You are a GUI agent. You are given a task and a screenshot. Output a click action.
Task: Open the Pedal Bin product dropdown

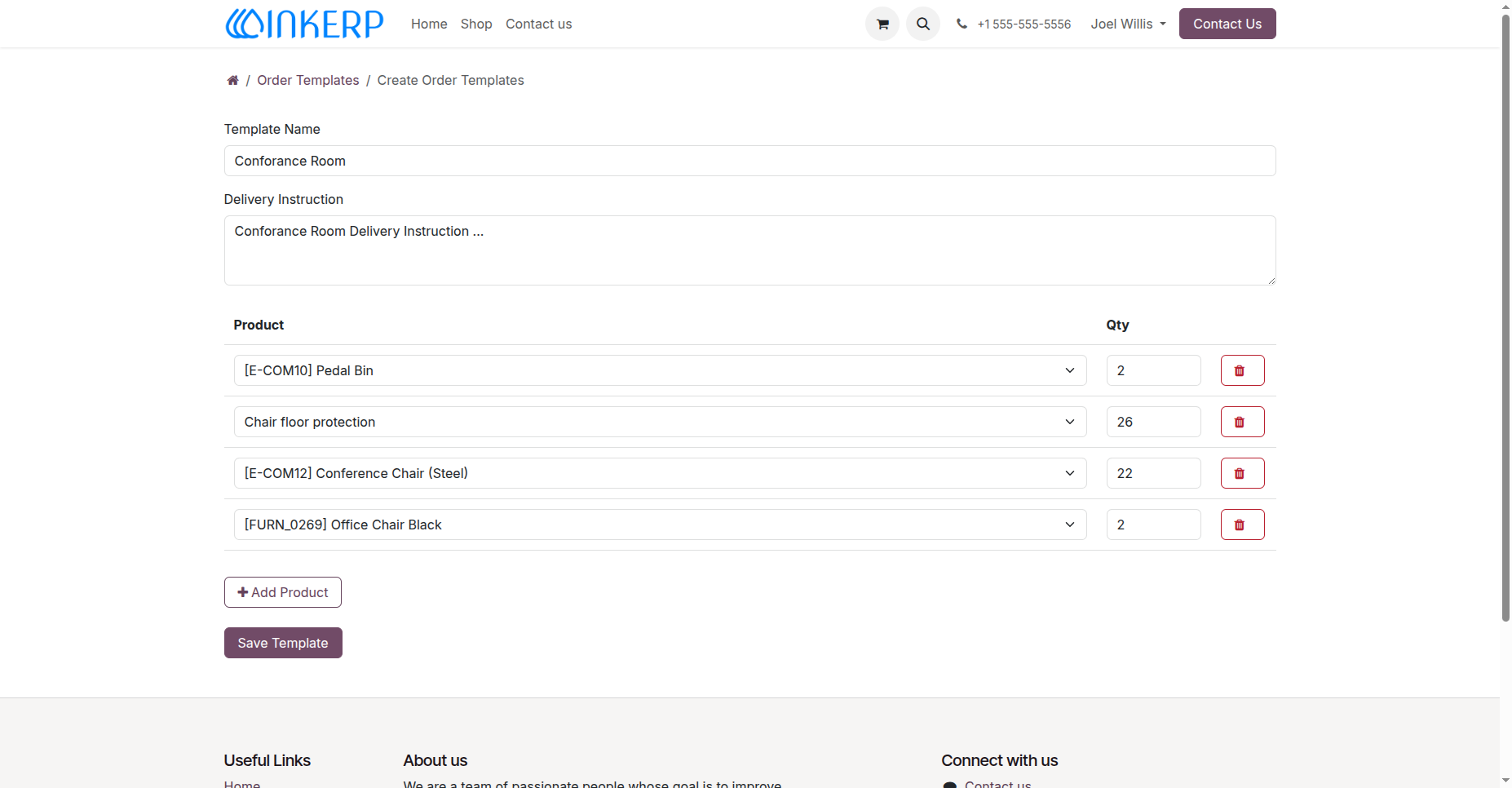click(660, 370)
